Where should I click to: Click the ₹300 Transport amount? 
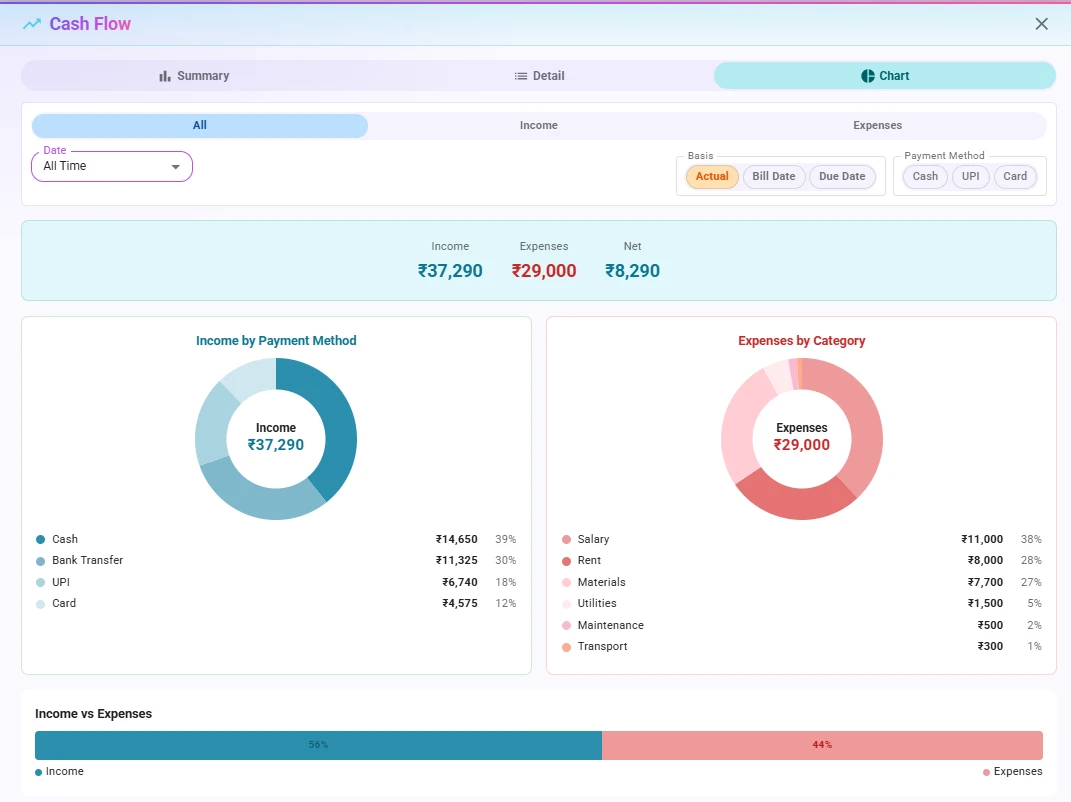990,647
